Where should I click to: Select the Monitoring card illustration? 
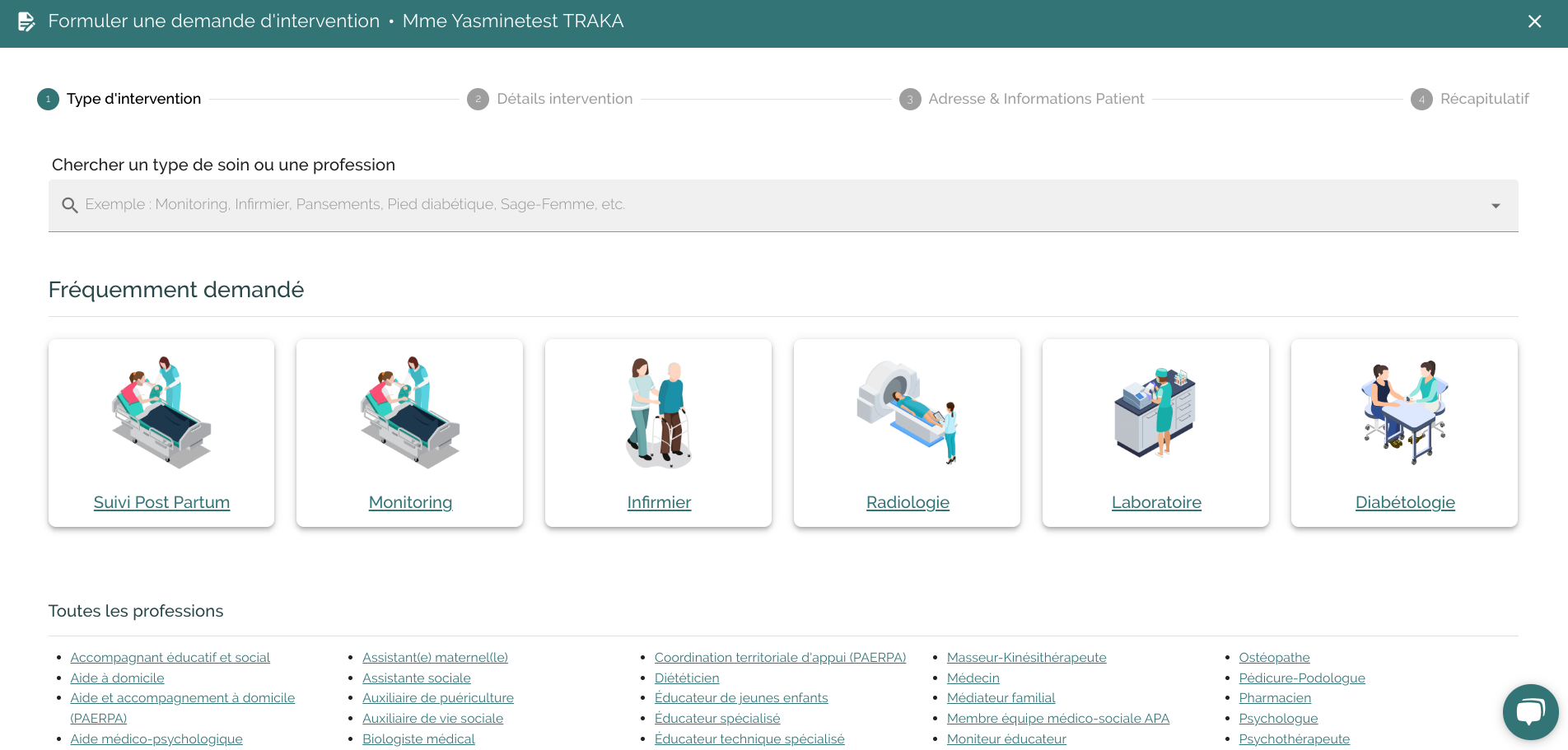click(x=410, y=412)
